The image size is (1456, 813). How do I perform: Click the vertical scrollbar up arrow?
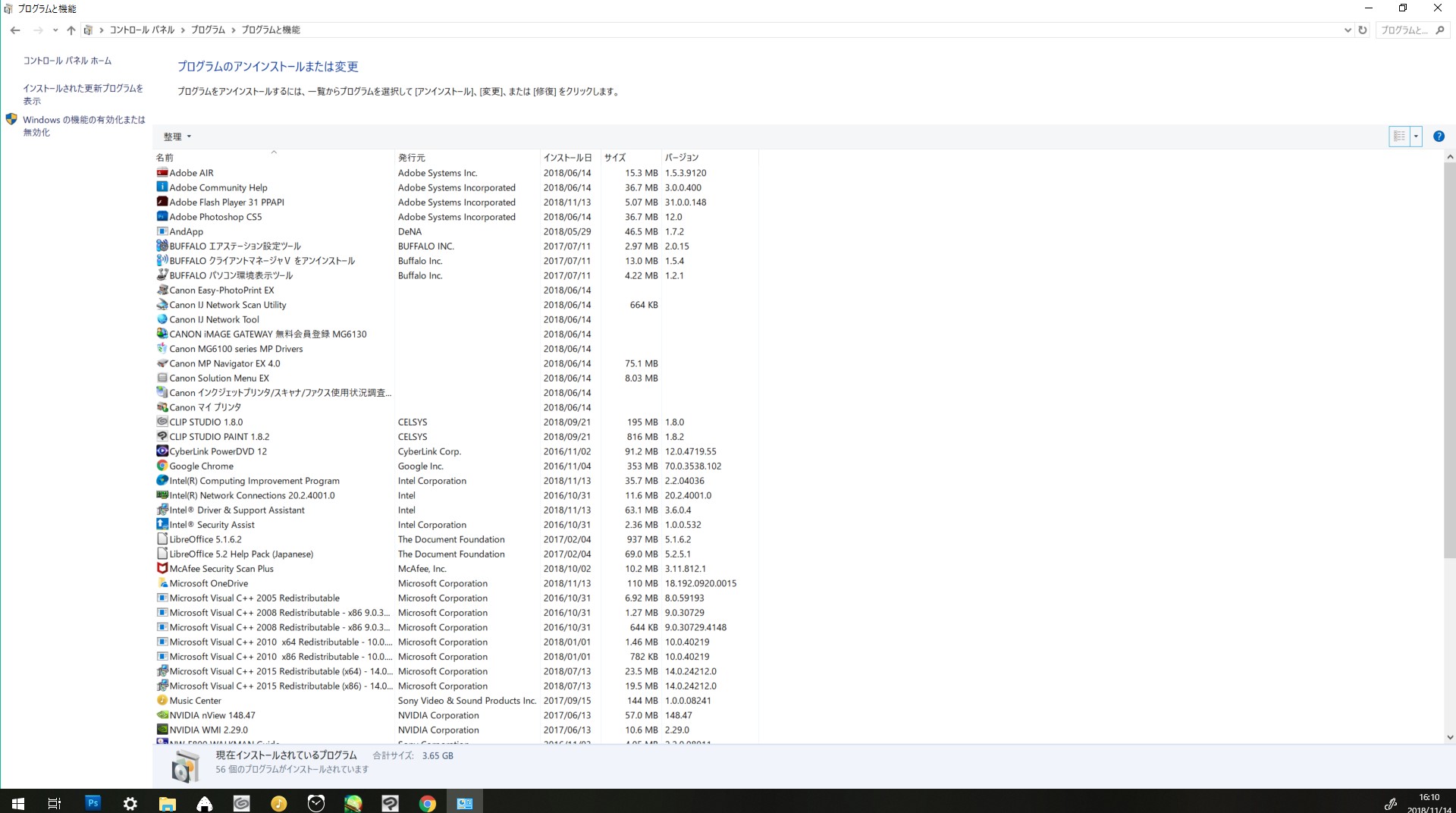point(1450,157)
